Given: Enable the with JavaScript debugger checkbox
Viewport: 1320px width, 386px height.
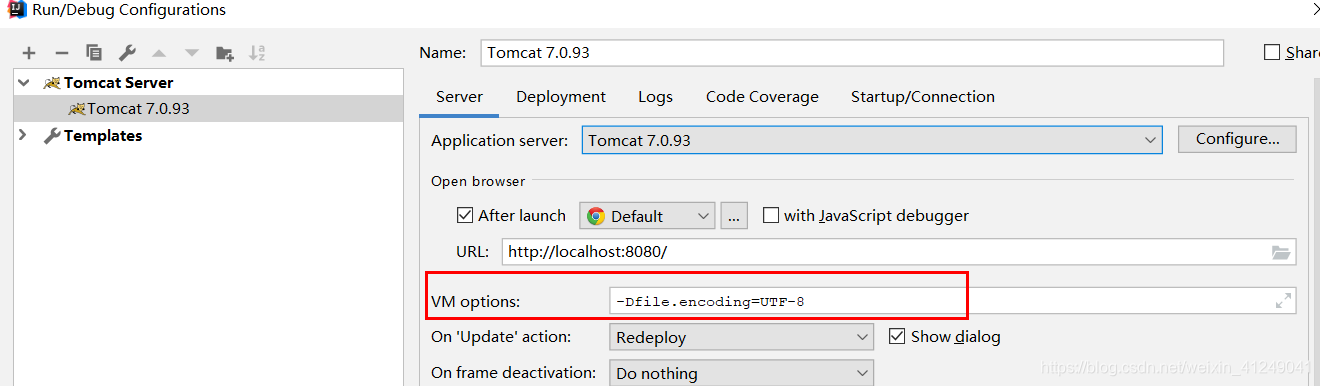Looking at the screenshot, I should pos(770,215).
